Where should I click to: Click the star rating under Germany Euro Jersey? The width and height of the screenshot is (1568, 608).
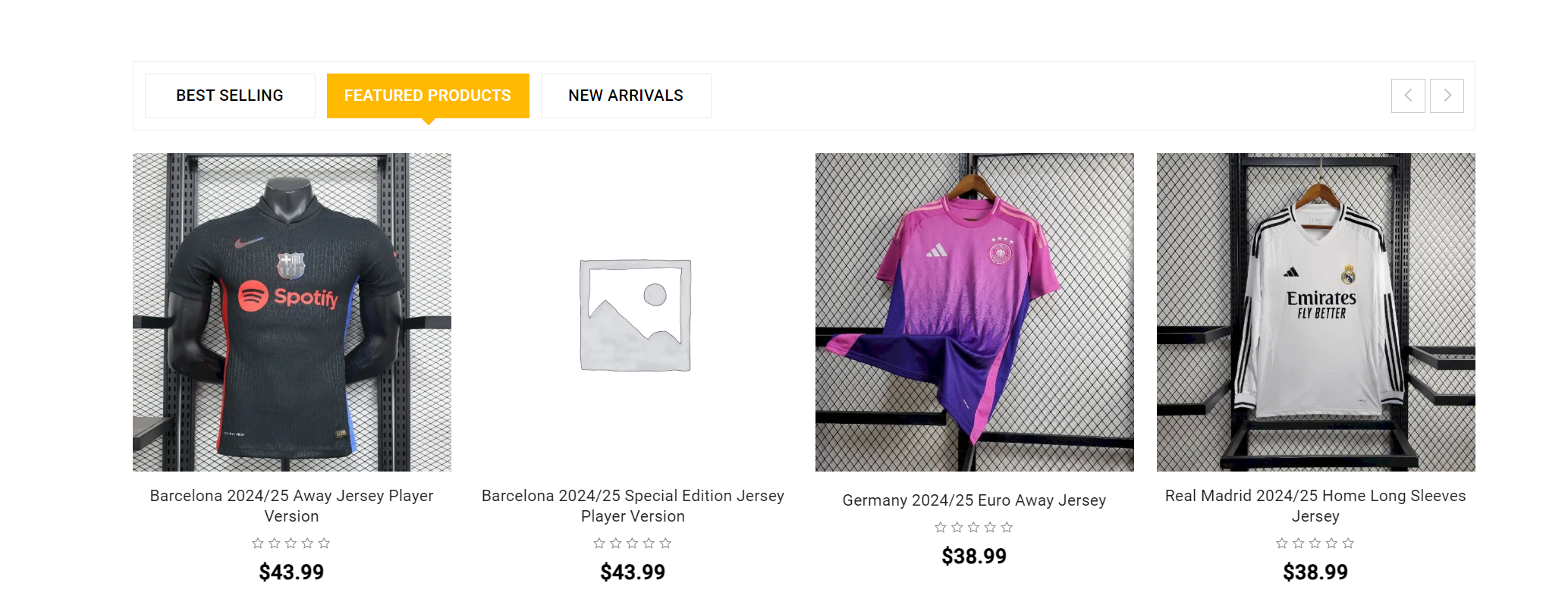coord(974,527)
